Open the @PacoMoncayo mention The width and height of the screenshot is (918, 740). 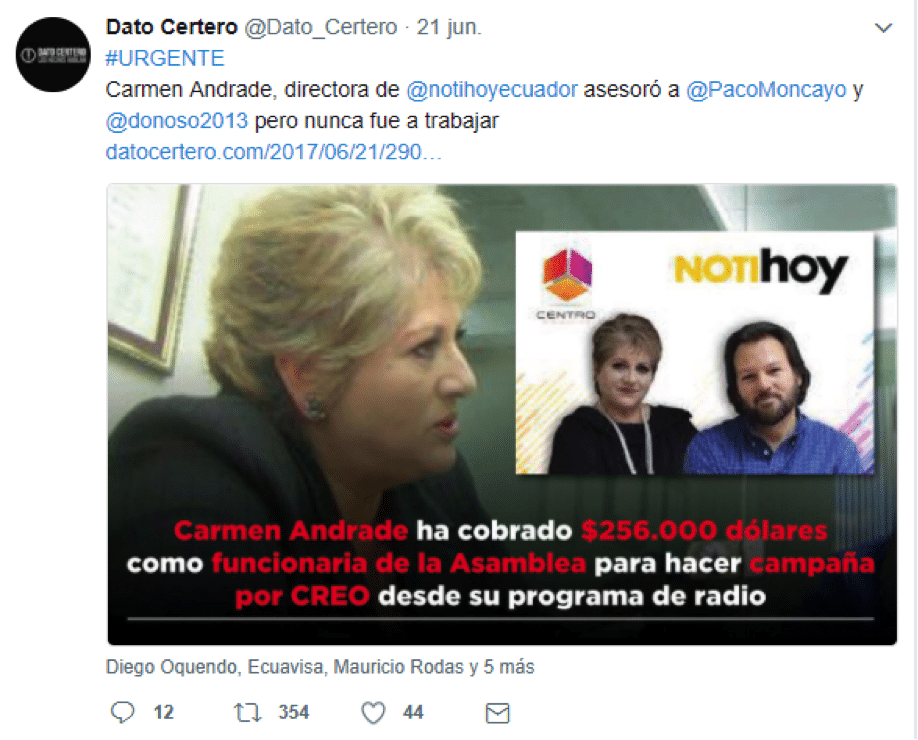coord(766,90)
